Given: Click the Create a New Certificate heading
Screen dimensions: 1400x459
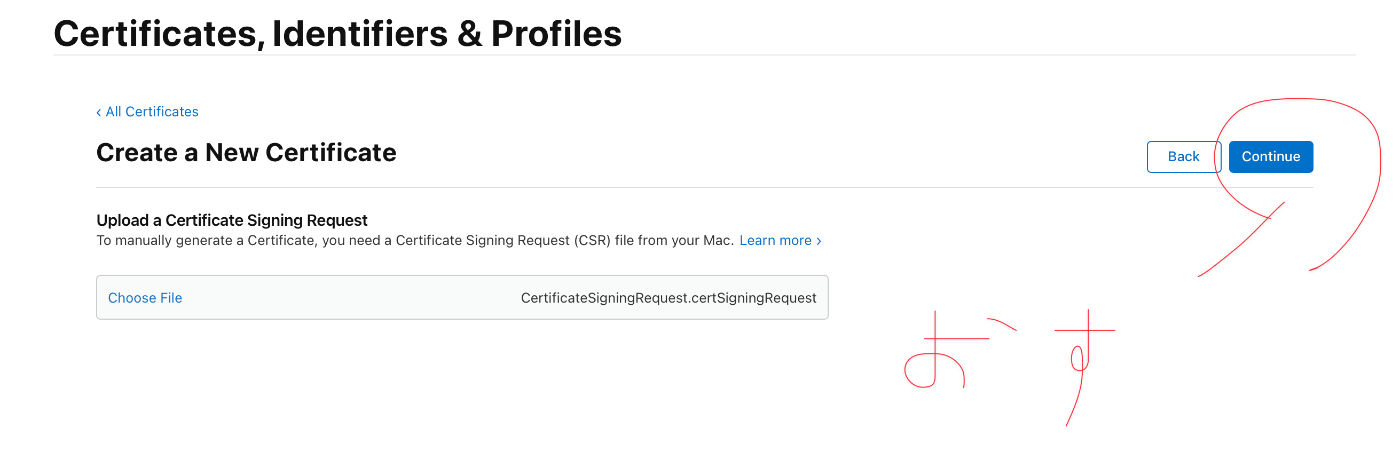Looking at the screenshot, I should click(x=246, y=153).
